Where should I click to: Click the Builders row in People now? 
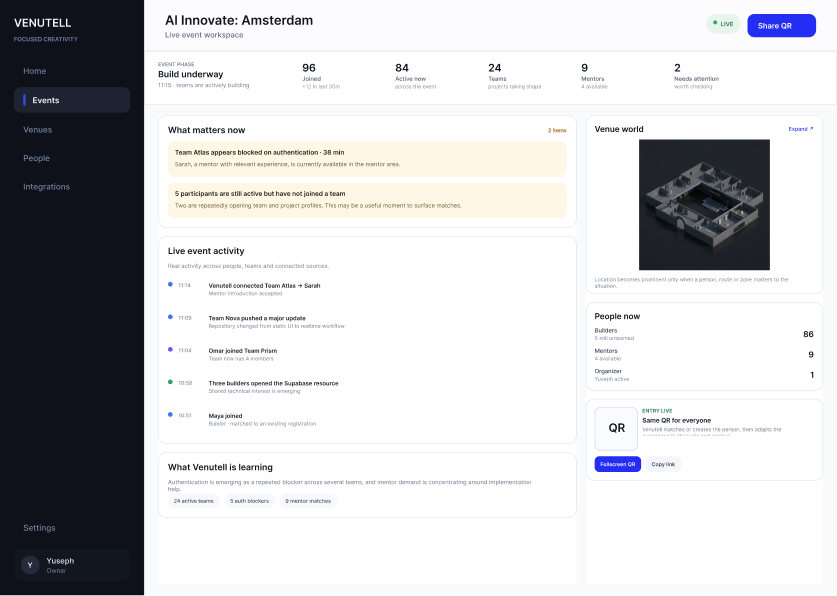[x=704, y=334]
